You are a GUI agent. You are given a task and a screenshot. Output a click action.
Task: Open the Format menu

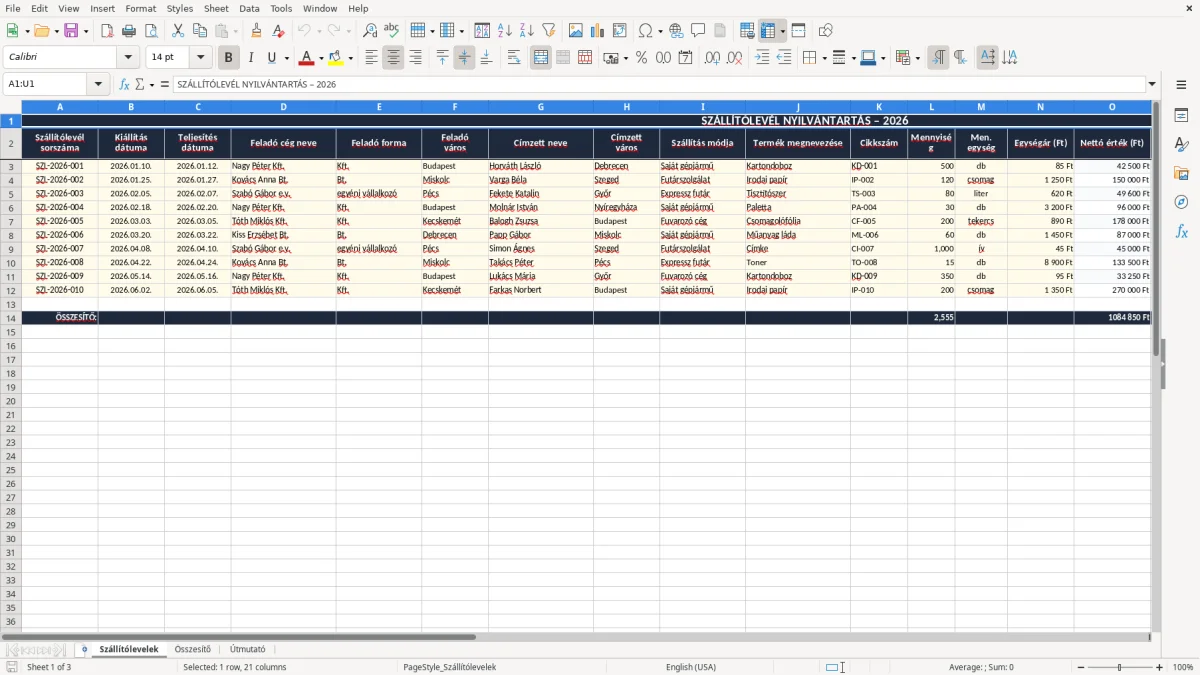click(x=140, y=8)
